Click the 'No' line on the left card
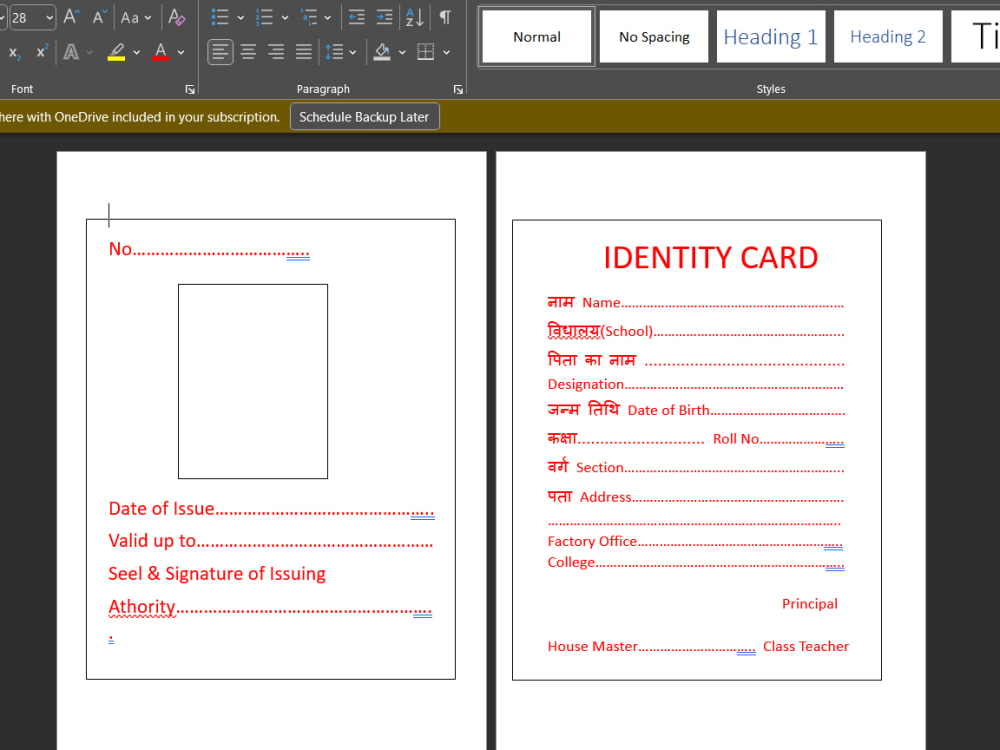 209,249
